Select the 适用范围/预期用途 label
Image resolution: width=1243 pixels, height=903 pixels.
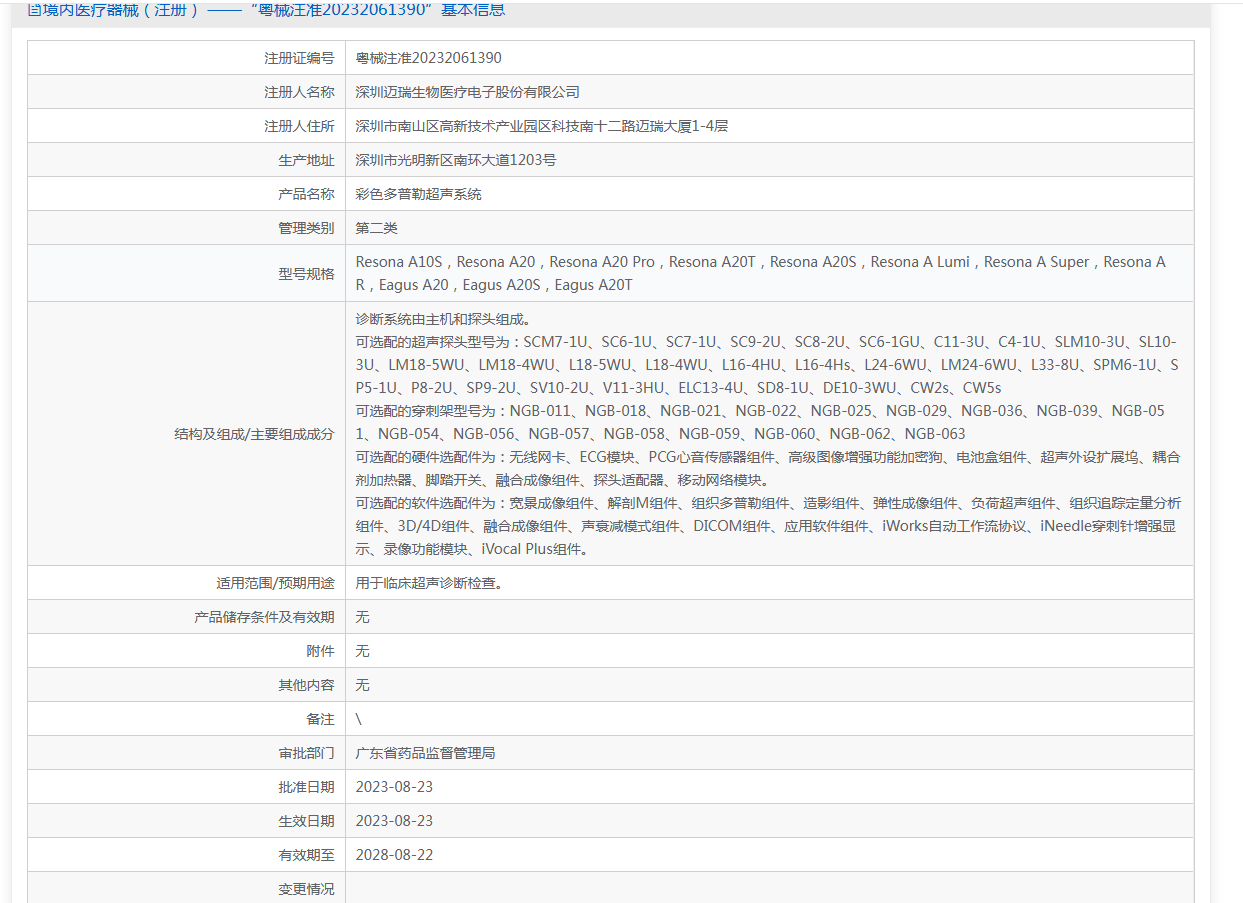tap(275, 583)
